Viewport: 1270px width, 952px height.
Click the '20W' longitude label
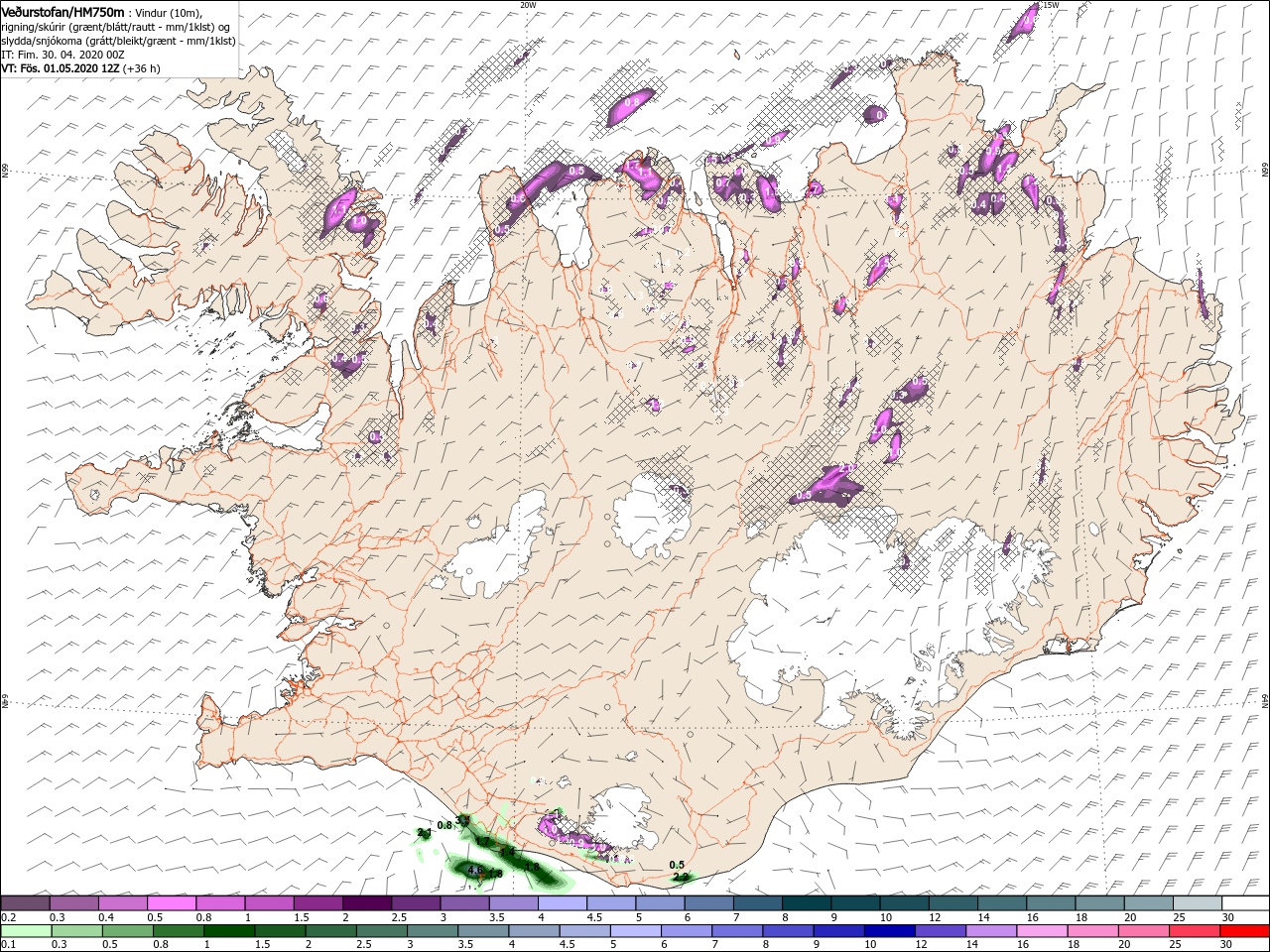point(528,5)
